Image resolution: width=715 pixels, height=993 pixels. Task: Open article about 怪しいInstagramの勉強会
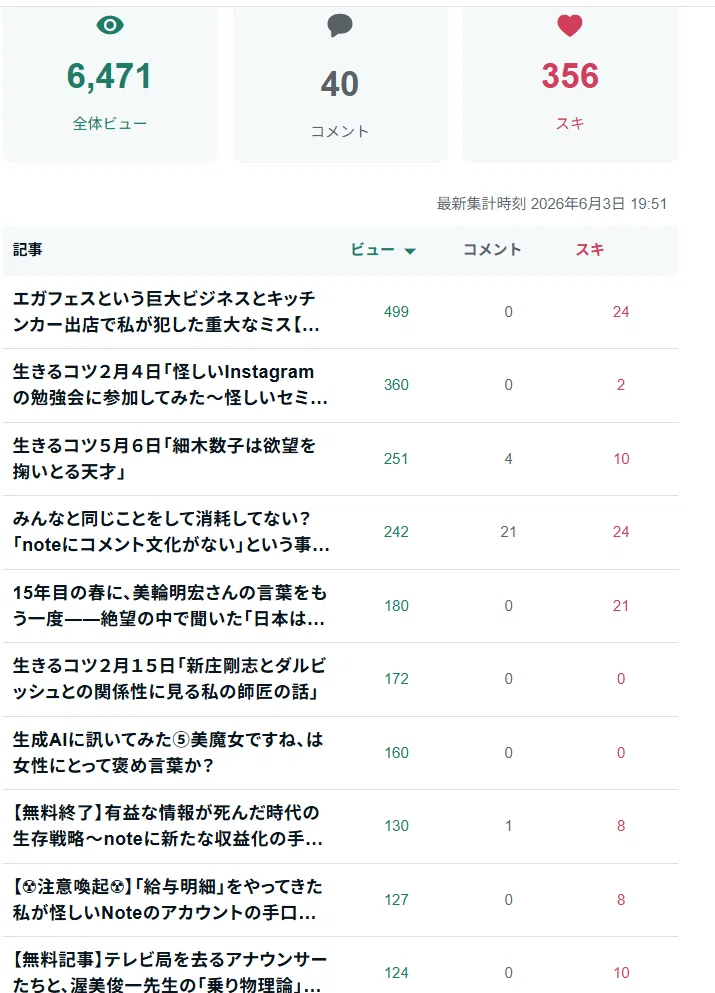pyautogui.click(x=170, y=384)
